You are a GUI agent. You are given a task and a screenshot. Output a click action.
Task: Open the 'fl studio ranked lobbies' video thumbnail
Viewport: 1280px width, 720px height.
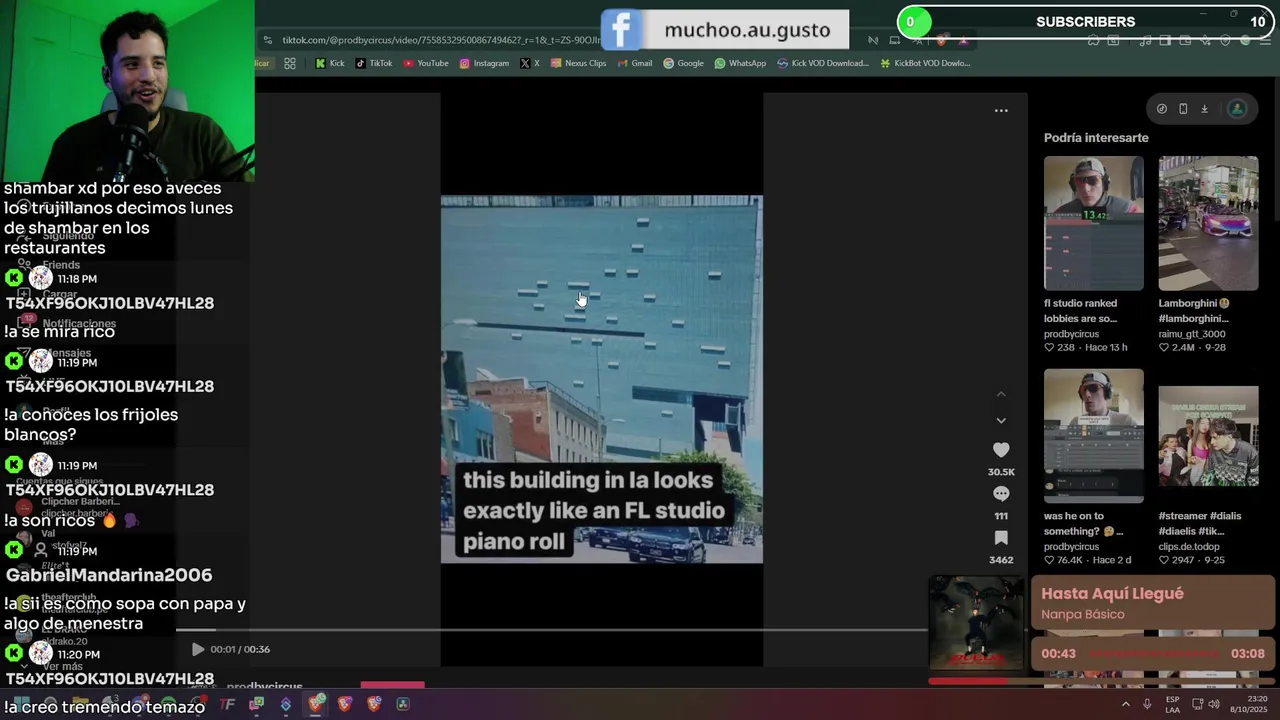point(1094,223)
